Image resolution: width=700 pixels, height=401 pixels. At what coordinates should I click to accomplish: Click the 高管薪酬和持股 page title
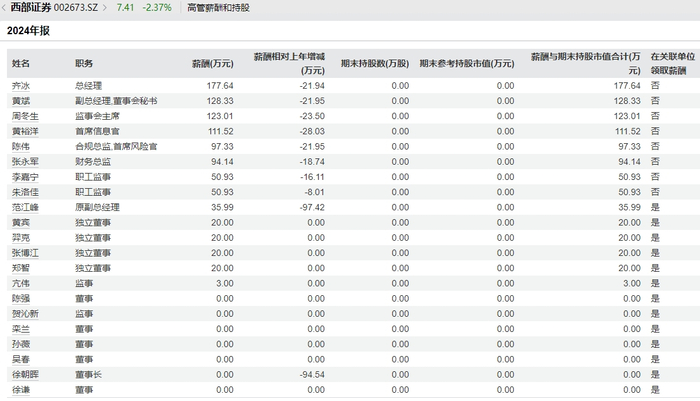[218, 8]
